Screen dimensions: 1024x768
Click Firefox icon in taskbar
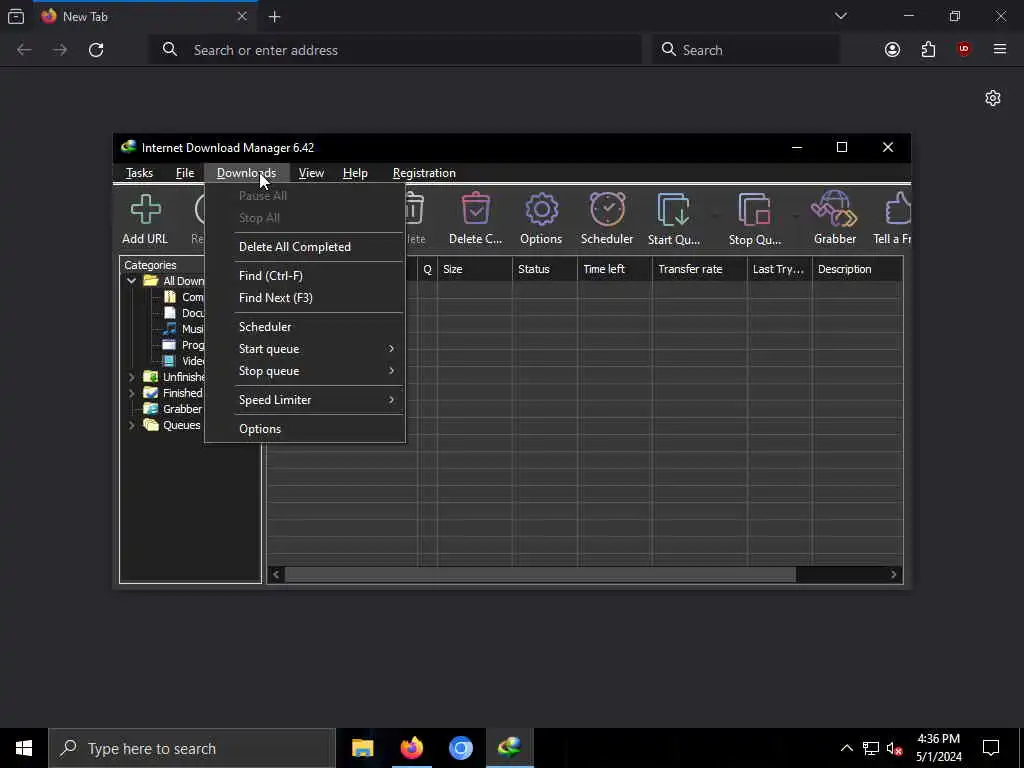tap(411, 748)
